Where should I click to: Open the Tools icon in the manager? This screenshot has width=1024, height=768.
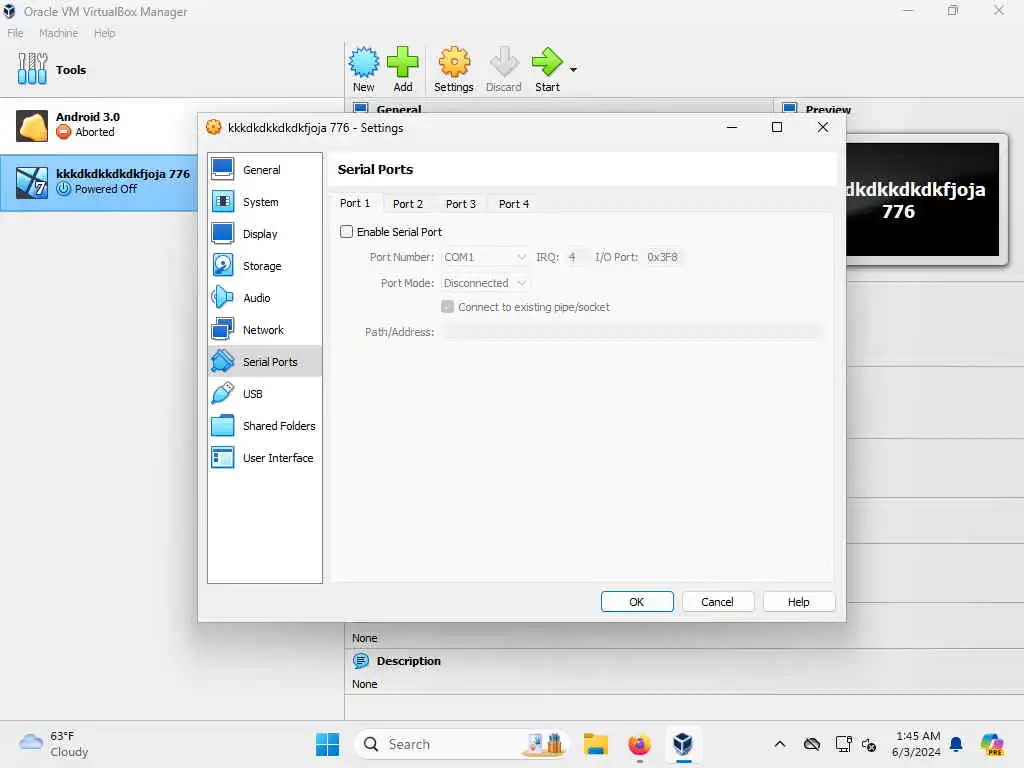[32, 69]
